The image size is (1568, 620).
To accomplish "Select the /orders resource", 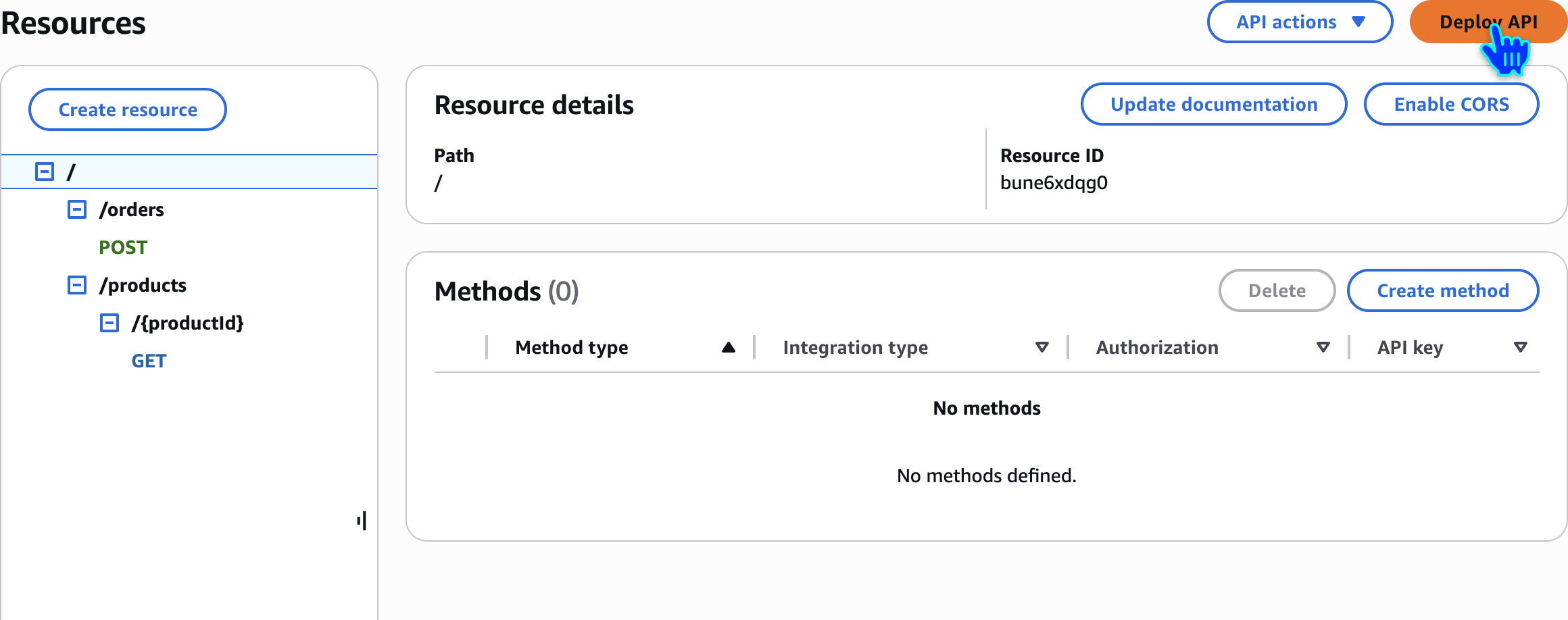I will point(132,209).
